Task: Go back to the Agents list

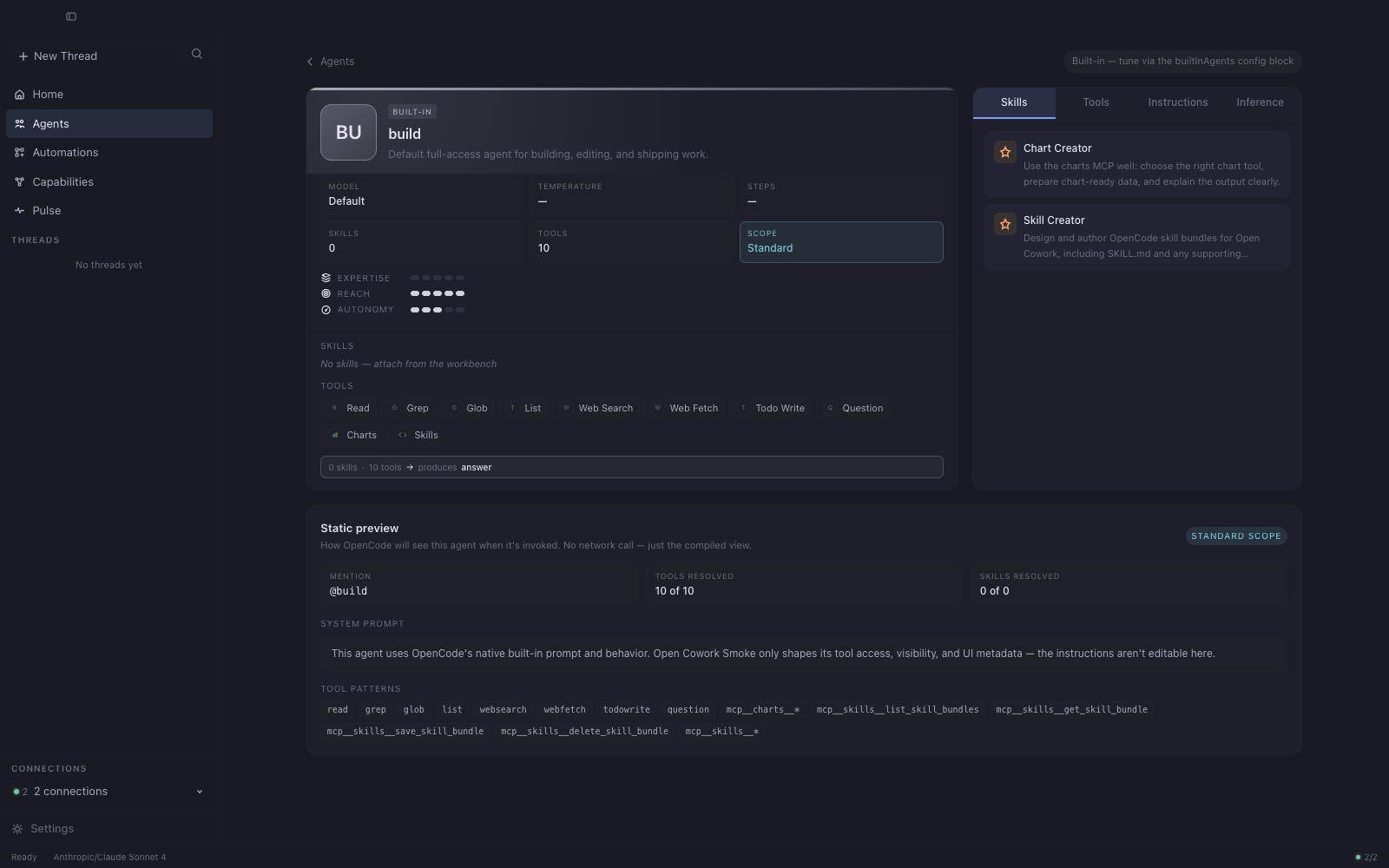Action: pos(331,62)
